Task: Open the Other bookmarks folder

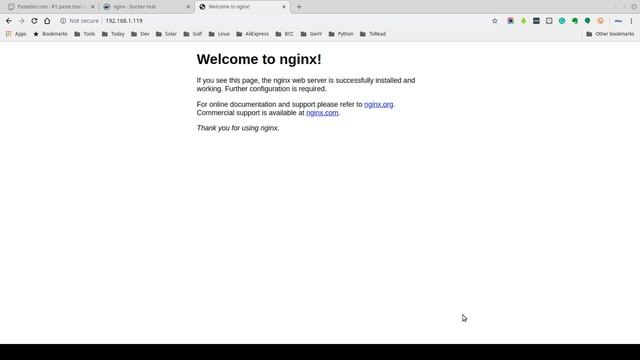Action: [610, 34]
